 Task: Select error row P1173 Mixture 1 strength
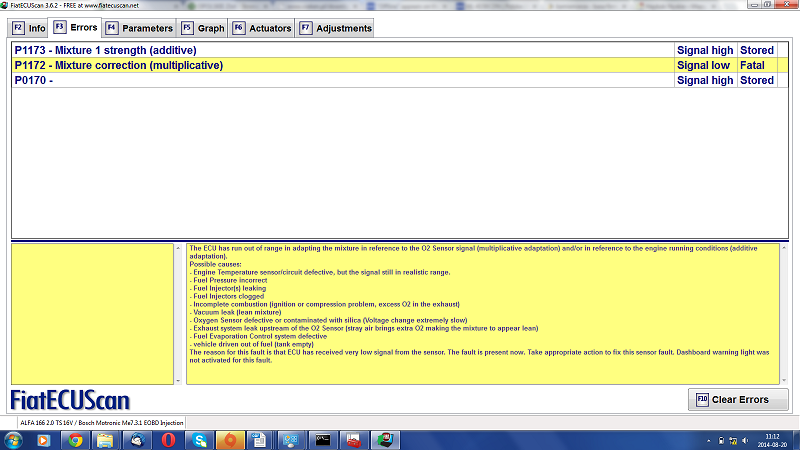point(399,50)
